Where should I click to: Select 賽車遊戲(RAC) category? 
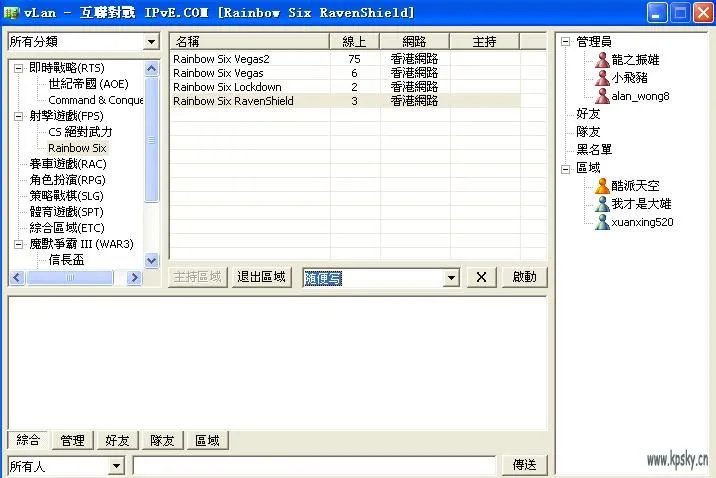coord(68,164)
